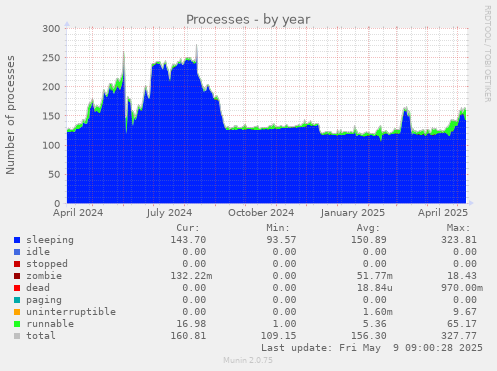Select the 'dead' legend label
This screenshot has height=371, width=497.
pyautogui.click(x=38, y=288)
